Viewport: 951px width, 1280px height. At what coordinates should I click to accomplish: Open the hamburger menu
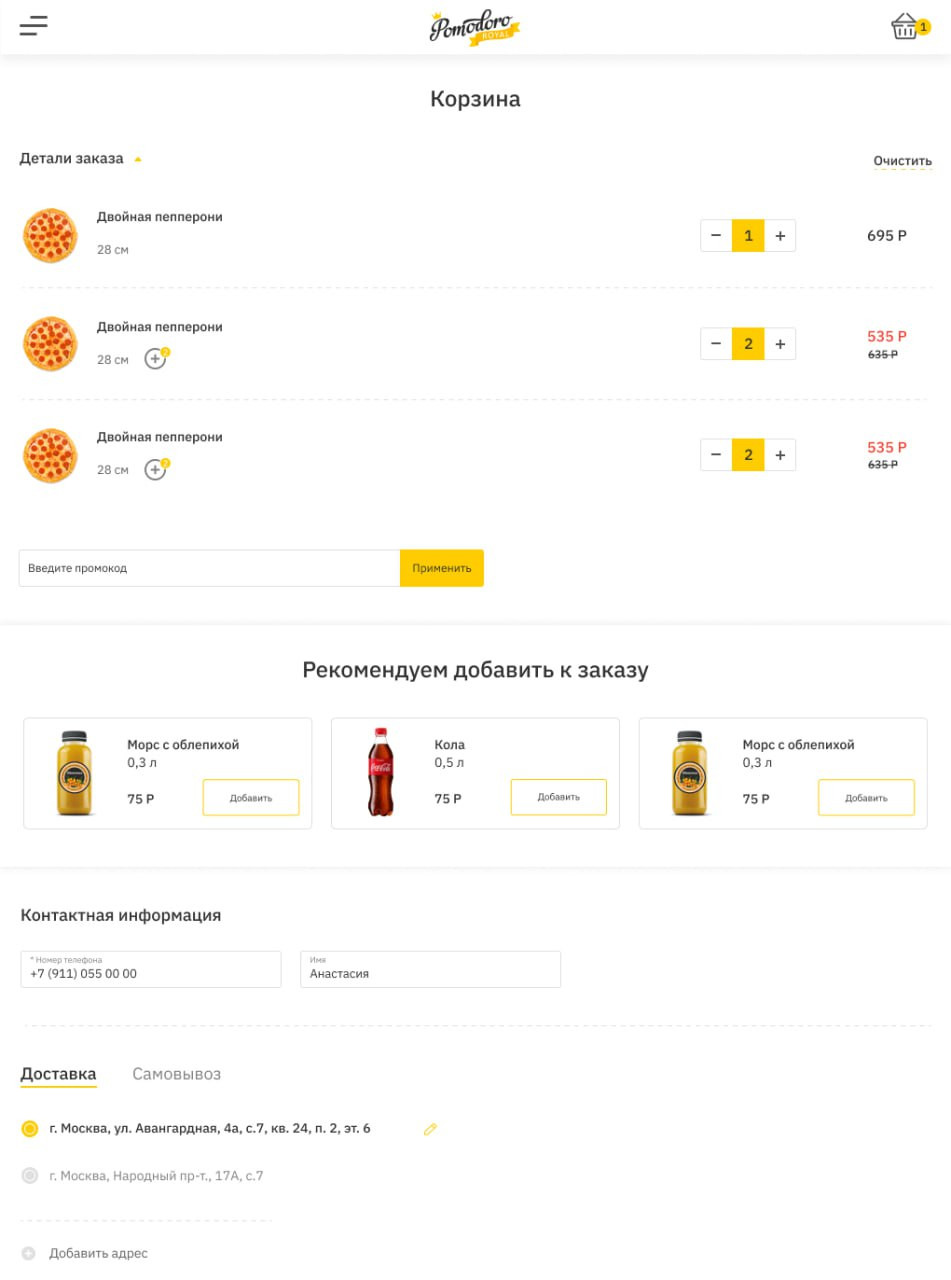click(33, 26)
